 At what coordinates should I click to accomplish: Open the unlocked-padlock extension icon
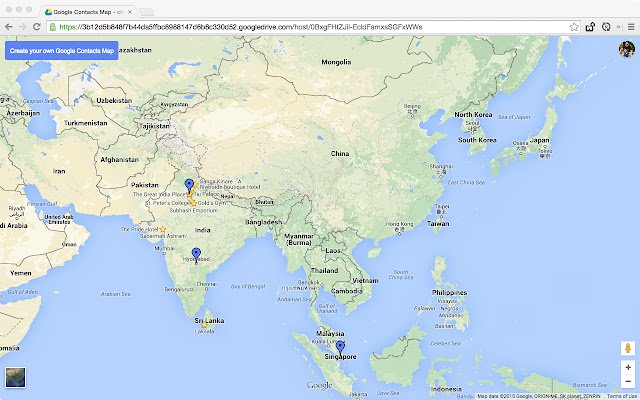(590, 27)
